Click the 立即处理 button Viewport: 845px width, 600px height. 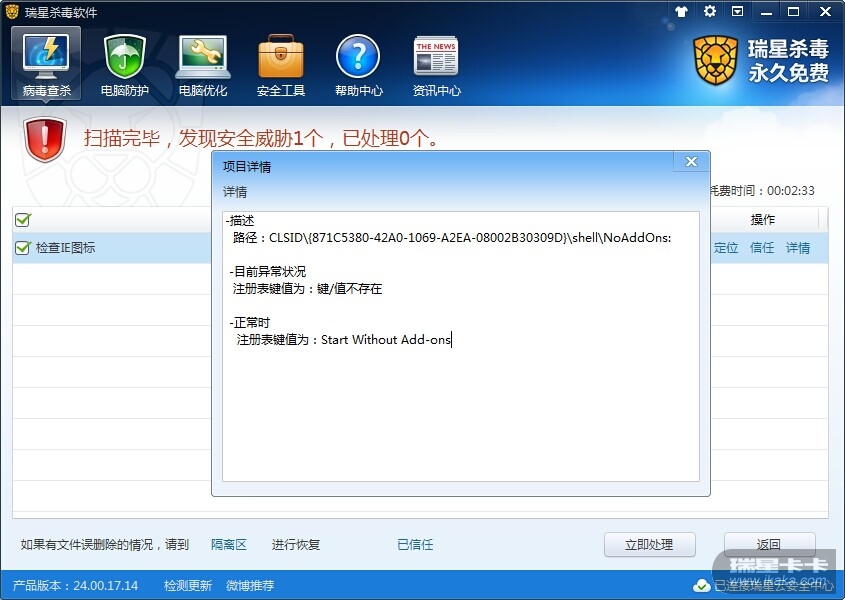649,544
